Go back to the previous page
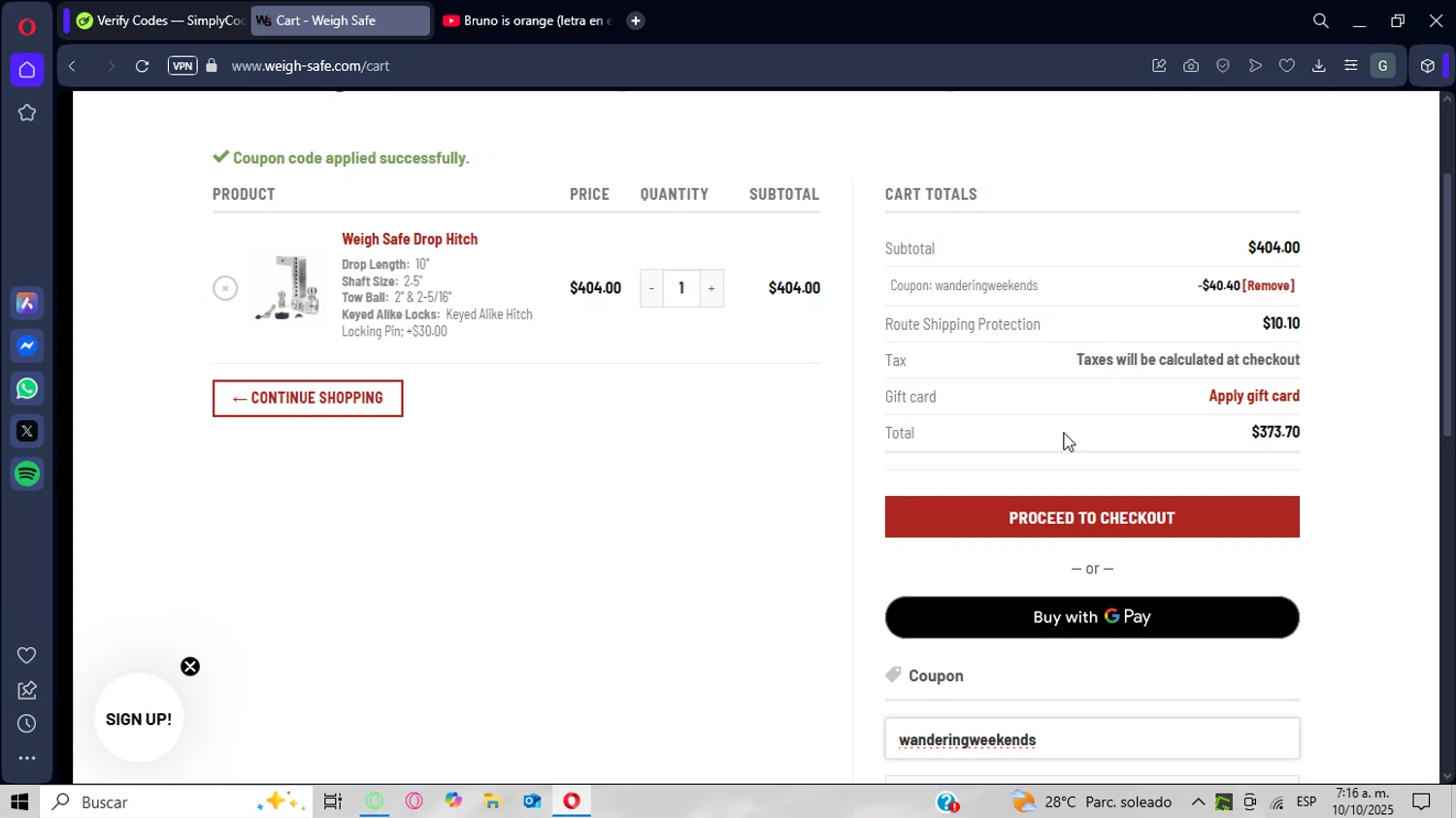Image resolution: width=1456 pixels, height=818 pixels. click(x=73, y=66)
